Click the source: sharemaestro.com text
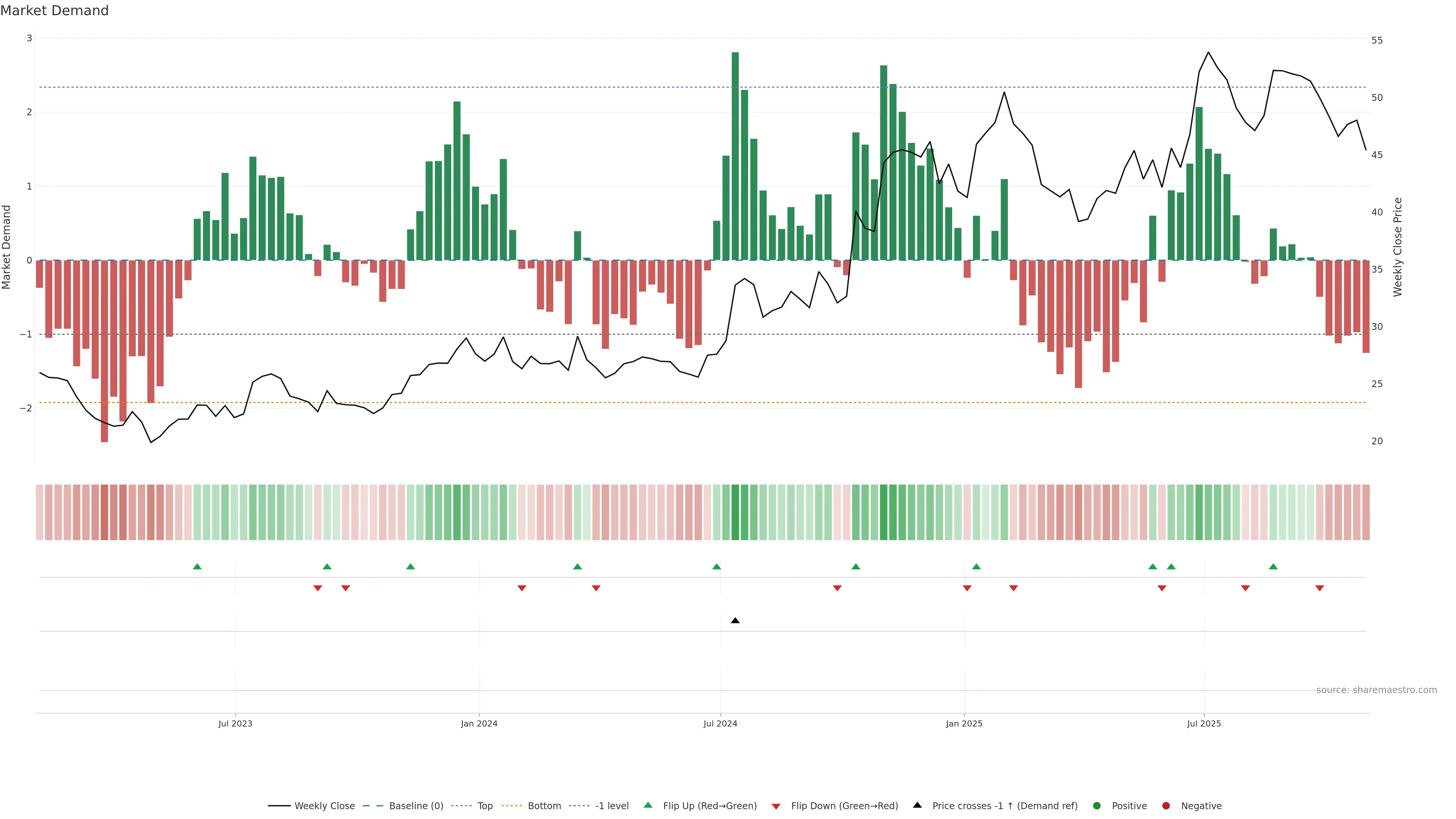This screenshot has height=819, width=1456. coord(1376,690)
